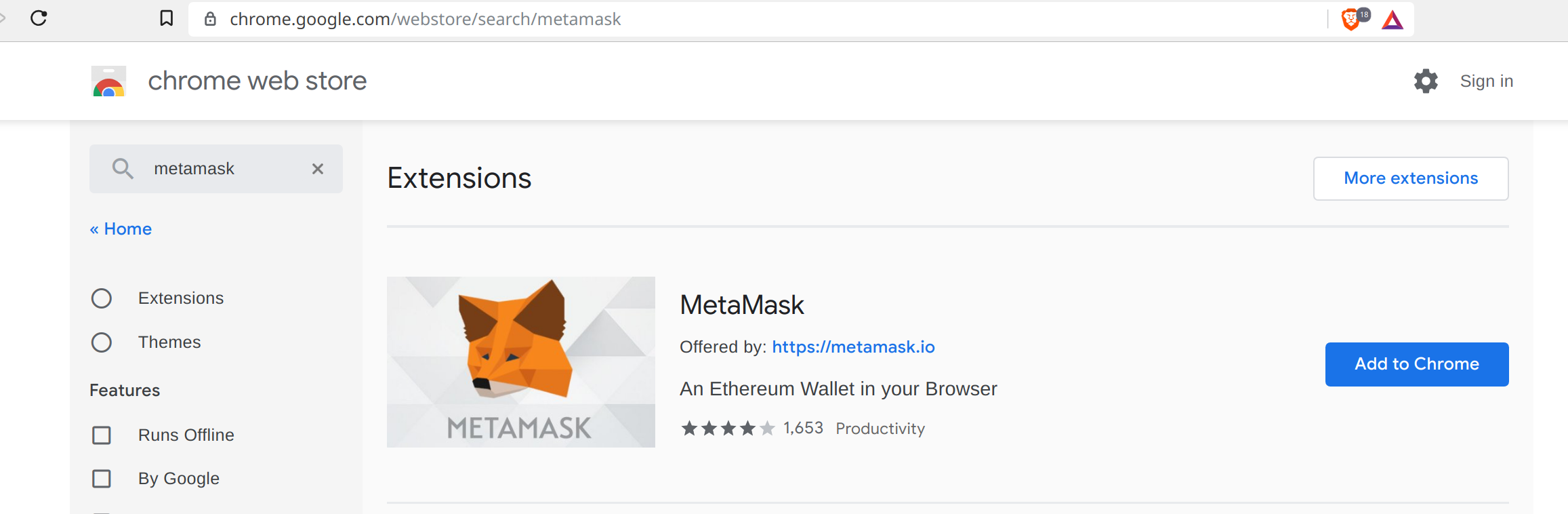This screenshot has width=1568, height=514.
Task: Check the By Google filter
Action: [102, 478]
